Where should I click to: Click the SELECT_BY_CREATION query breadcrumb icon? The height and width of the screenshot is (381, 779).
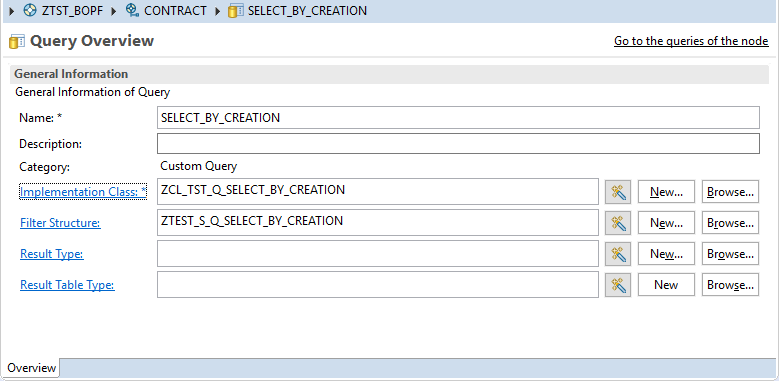click(x=235, y=11)
